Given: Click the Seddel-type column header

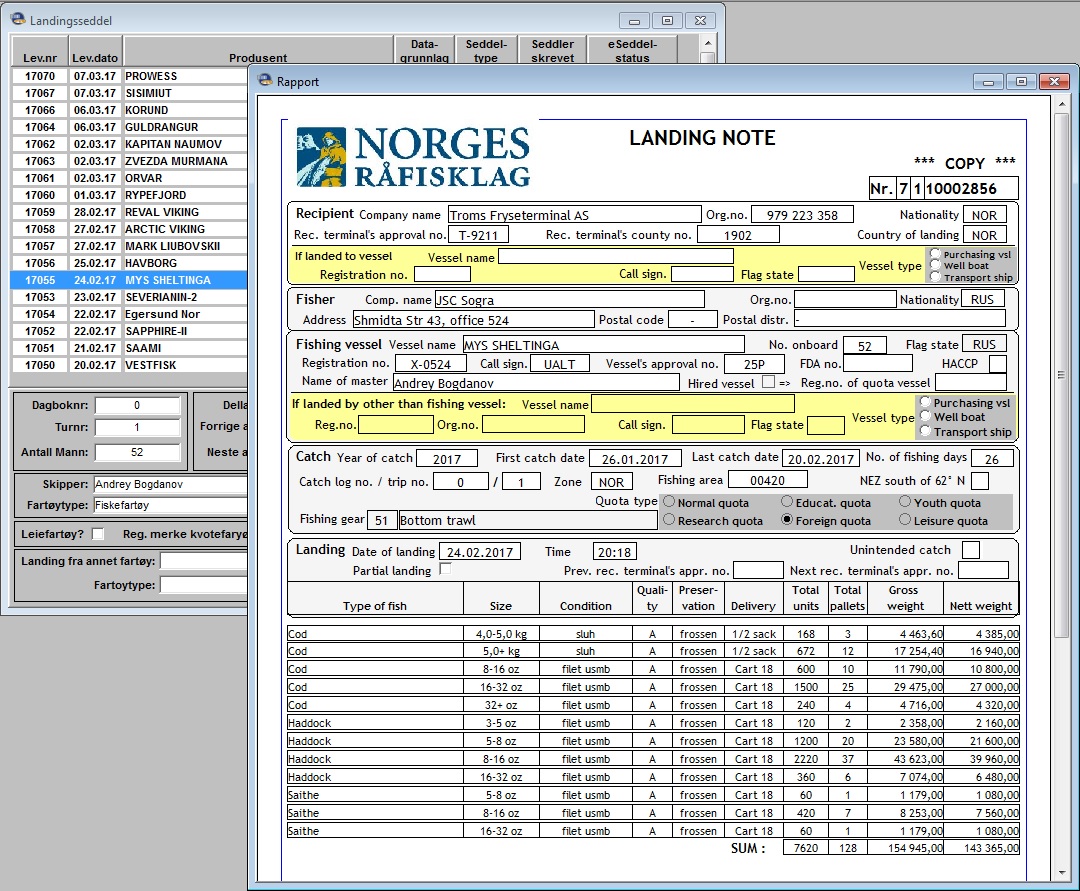Looking at the screenshot, I should pos(486,50).
